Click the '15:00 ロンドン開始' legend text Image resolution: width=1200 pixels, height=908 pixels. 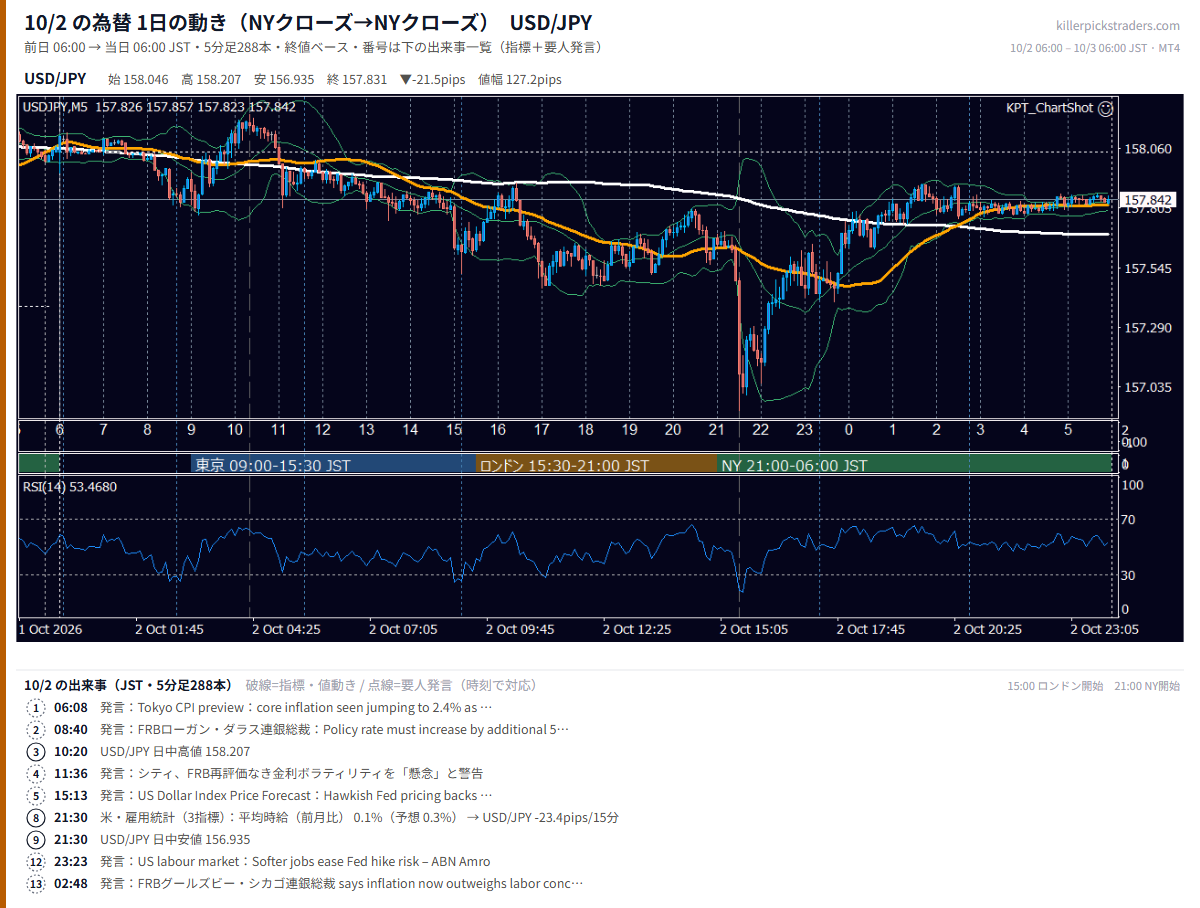tap(1055, 686)
